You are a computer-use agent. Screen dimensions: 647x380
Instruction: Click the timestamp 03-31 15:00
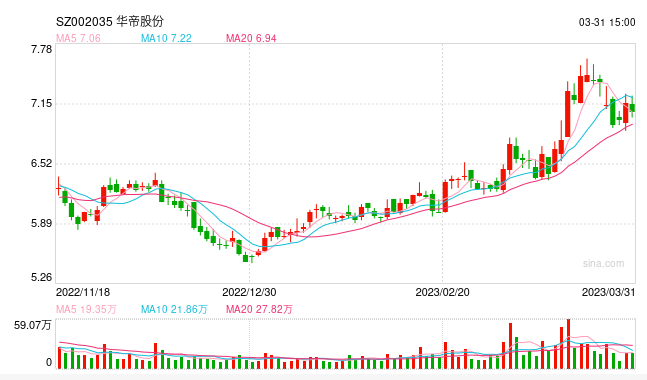(607, 22)
